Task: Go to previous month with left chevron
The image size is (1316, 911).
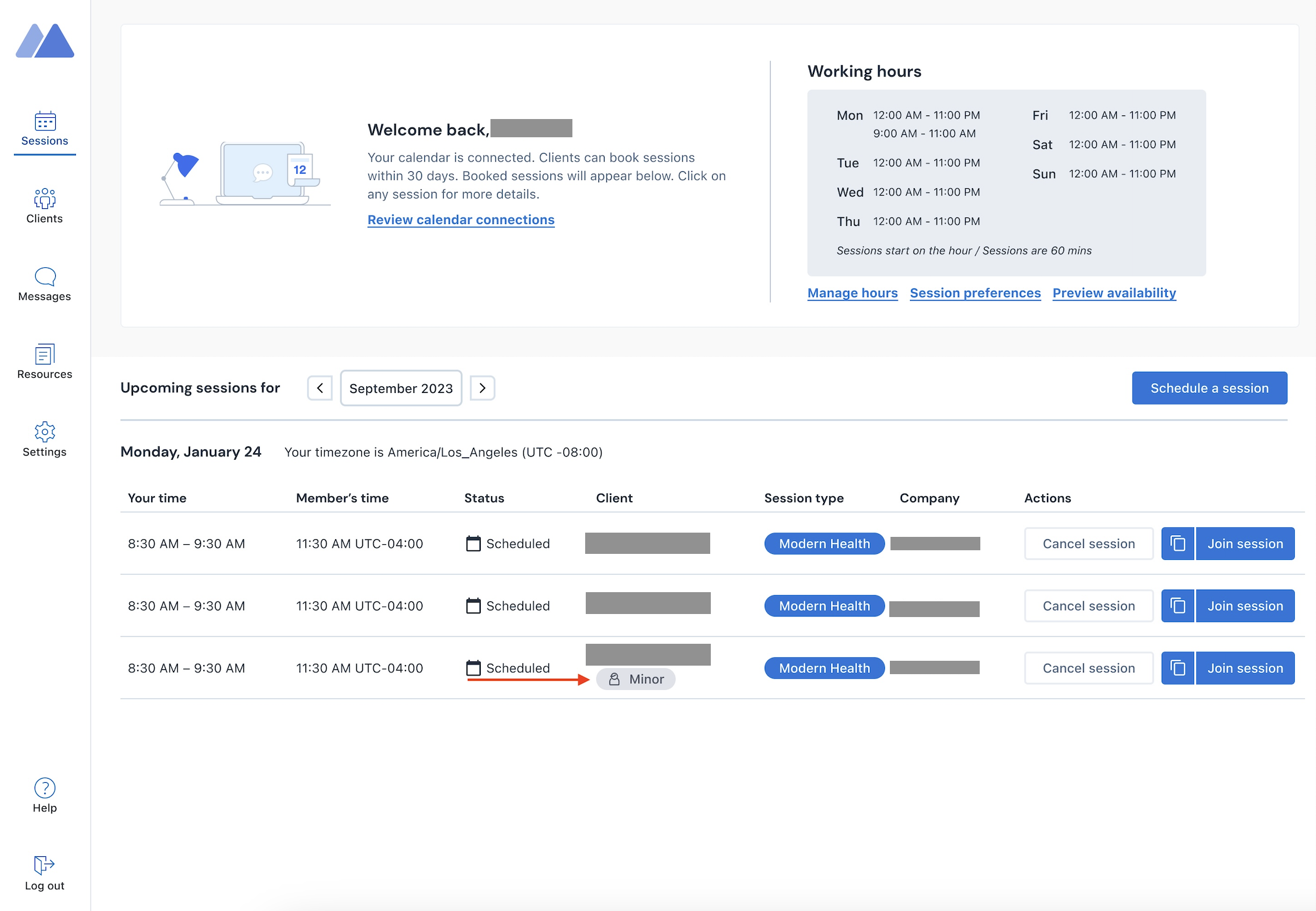Action: coord(320,388)
